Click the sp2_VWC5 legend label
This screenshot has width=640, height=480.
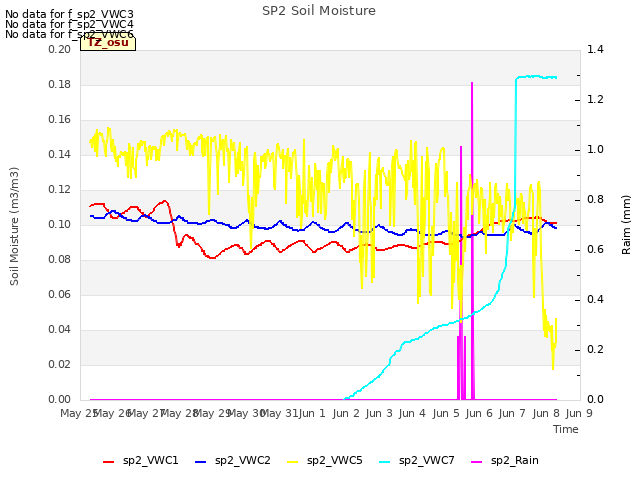tap(334, 460)
